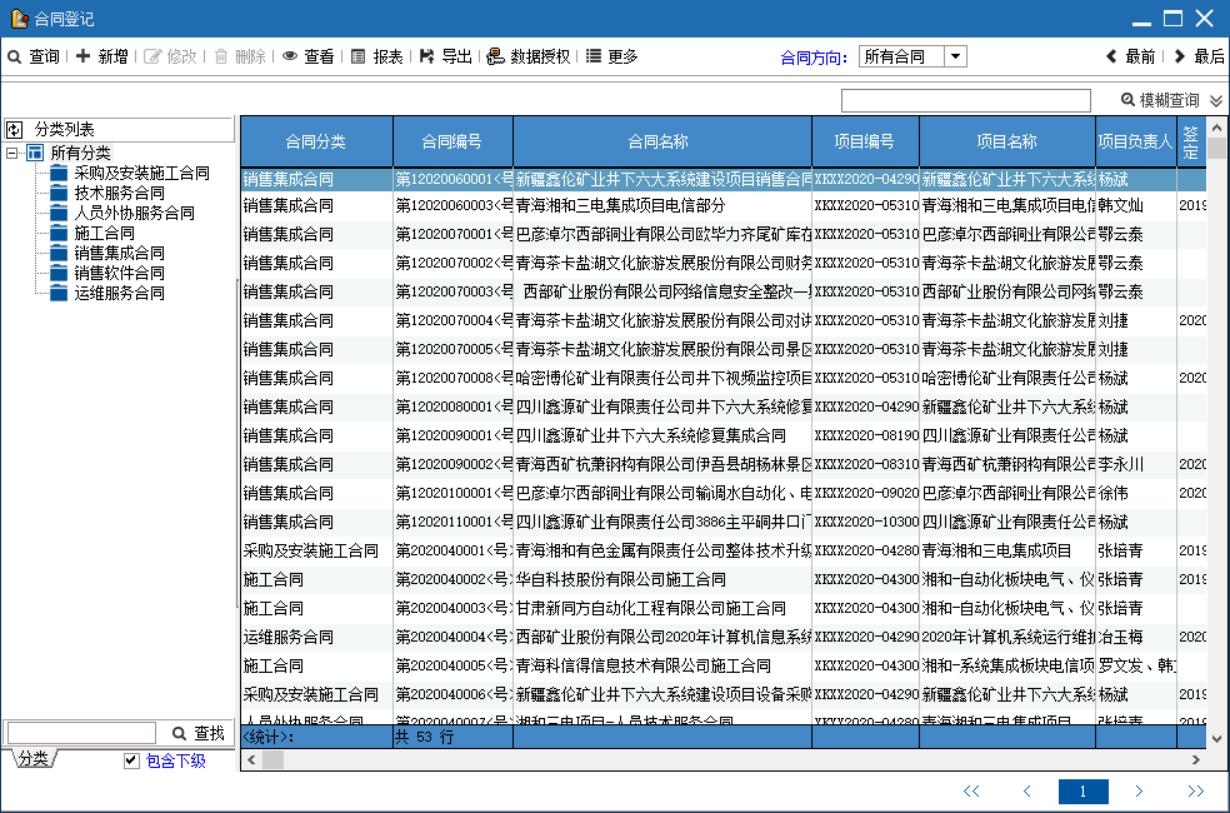The height and width of the screenshot is (813, 1230).
Task: Click the 模糊查询 magnifier icon
Action: [x=1128, y=100]
